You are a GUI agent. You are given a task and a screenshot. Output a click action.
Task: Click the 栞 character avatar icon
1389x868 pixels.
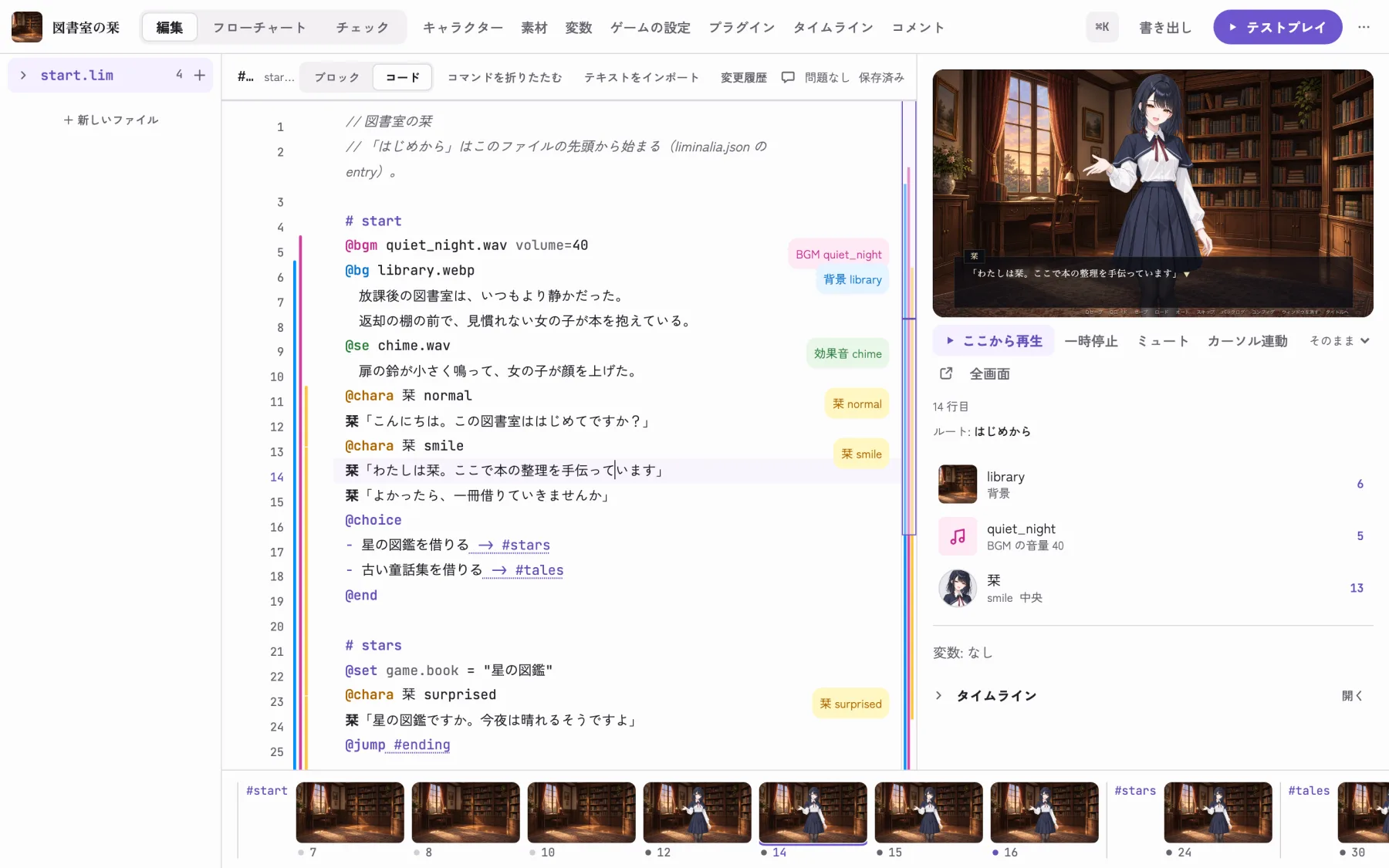(x=958, y=588)
